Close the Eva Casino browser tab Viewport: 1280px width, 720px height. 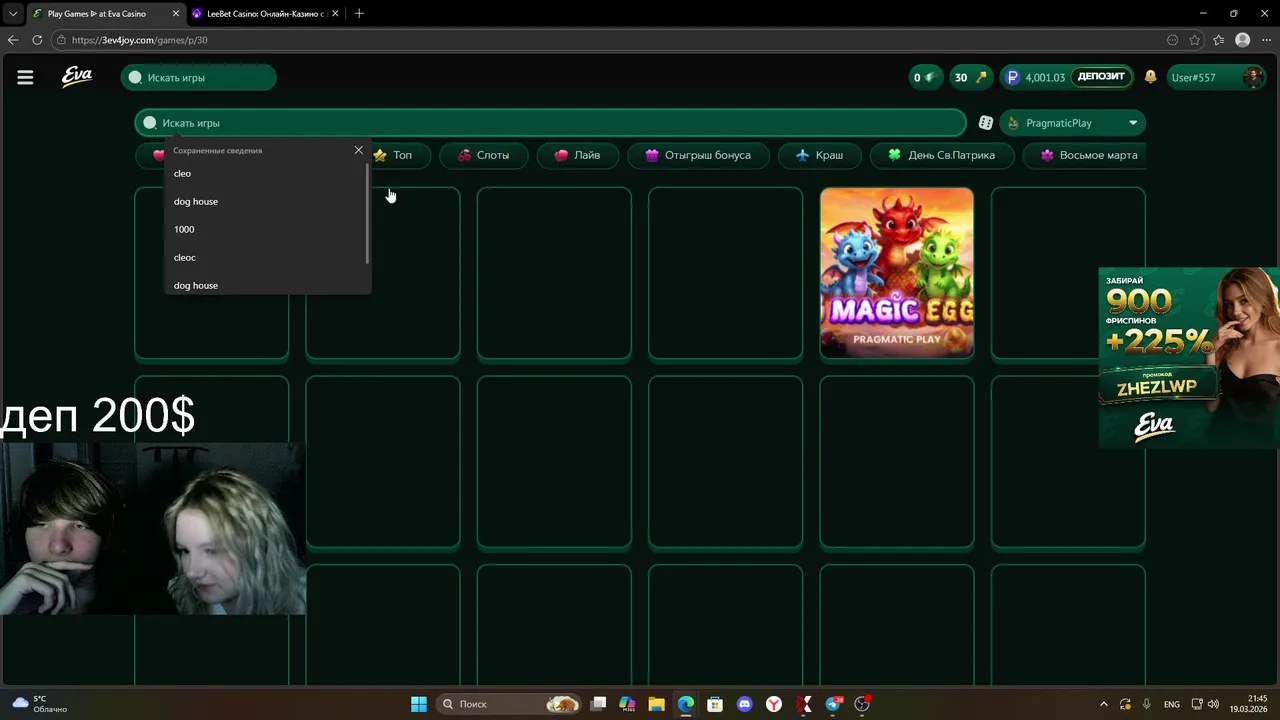click(x=176, y=14)
